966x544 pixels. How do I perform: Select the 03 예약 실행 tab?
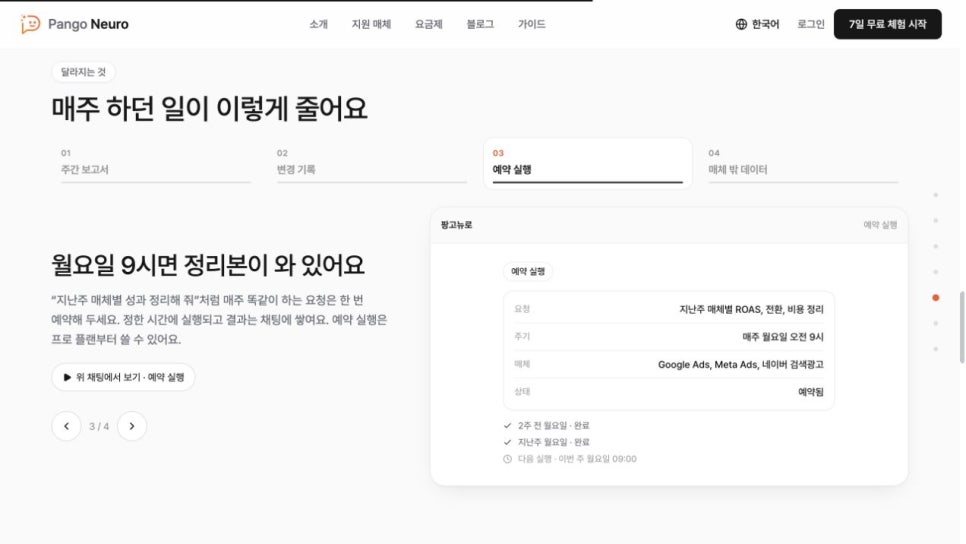[x=588, y=163]
